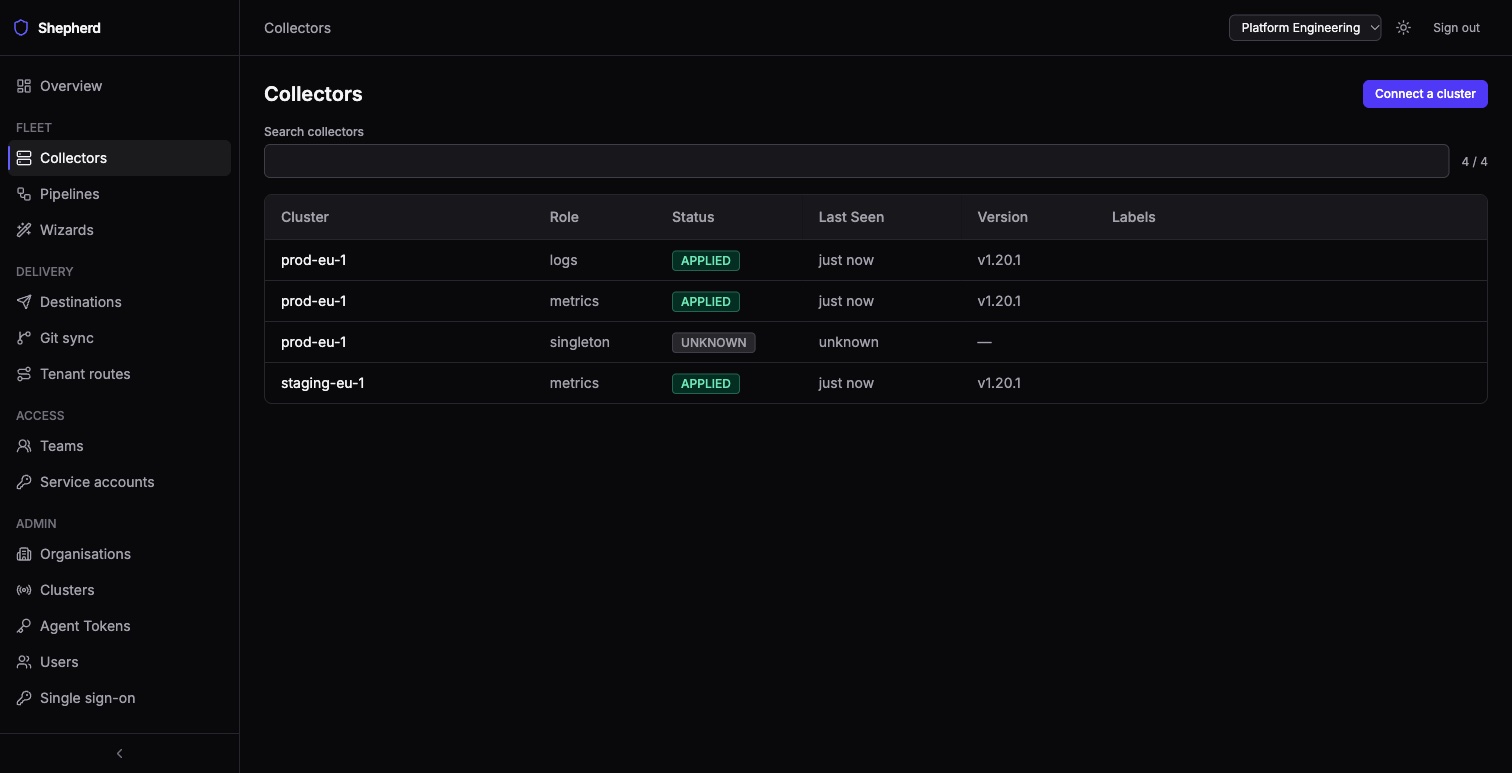This screenshot has width=1512, height=773.
Task: Click the 4 / 4 results counter
Action: pyautogui.click(x=1474, y=161)
